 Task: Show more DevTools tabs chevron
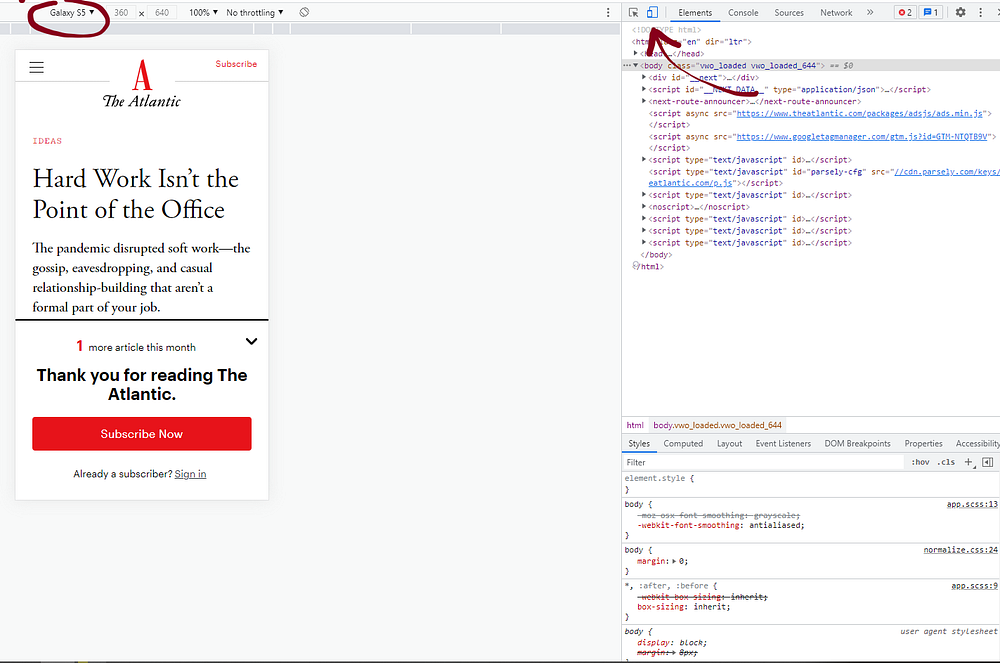[x=870, y=12]
